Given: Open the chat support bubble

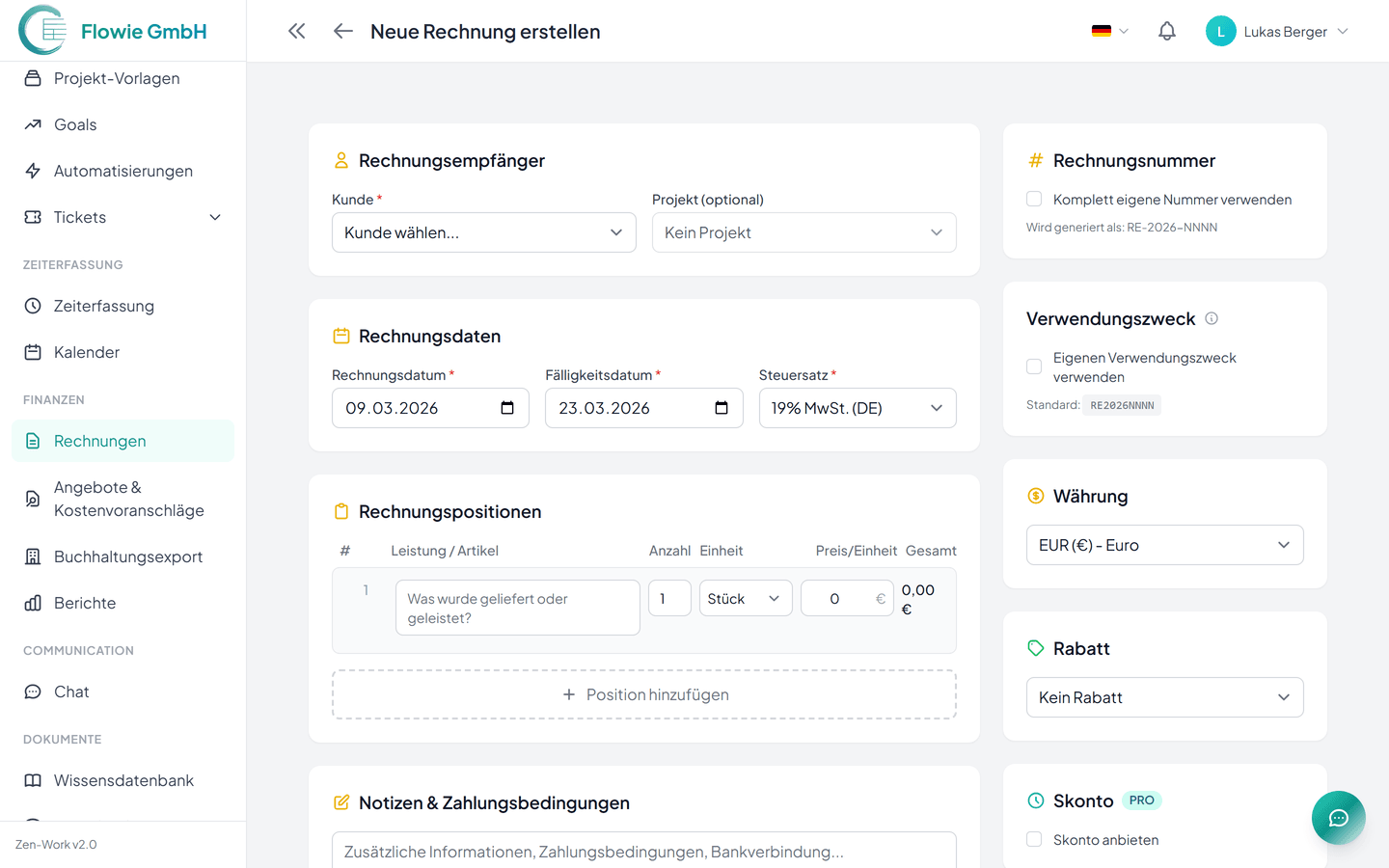Looking at the screenshot, I should 1338,817.
